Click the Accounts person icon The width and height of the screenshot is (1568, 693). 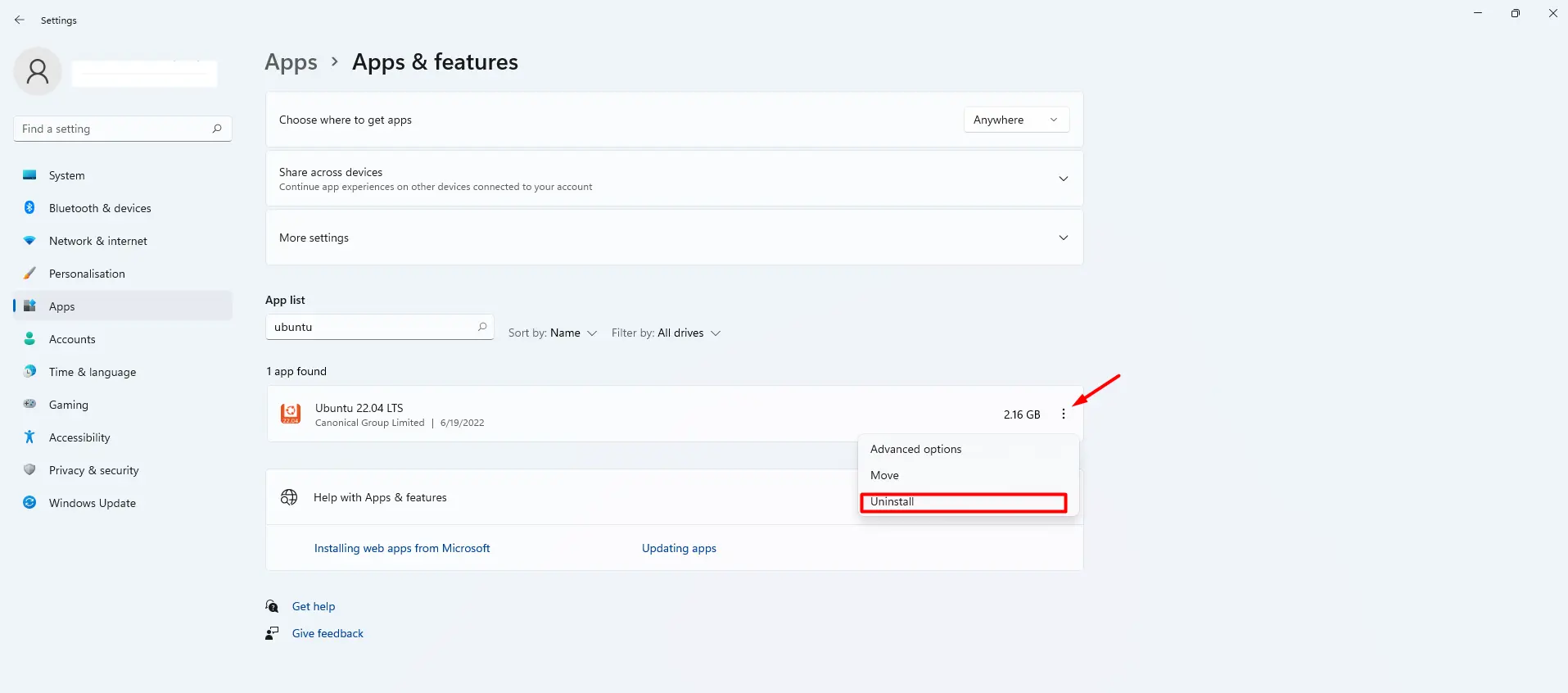(x=29, y=338)
